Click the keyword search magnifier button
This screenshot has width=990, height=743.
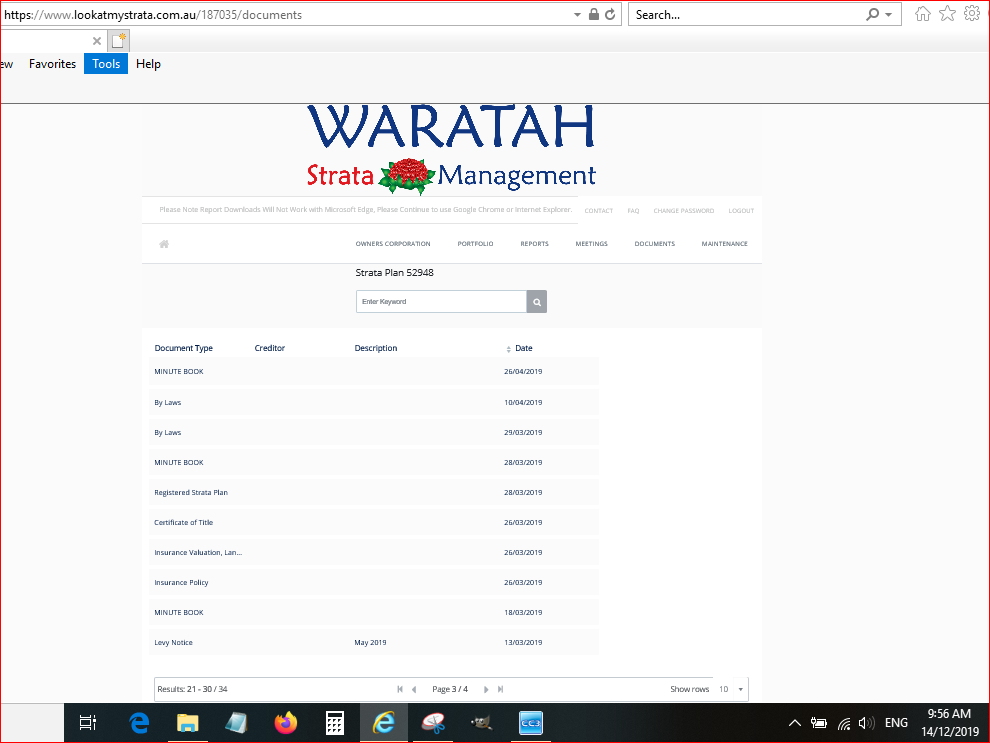coord(537,302)
